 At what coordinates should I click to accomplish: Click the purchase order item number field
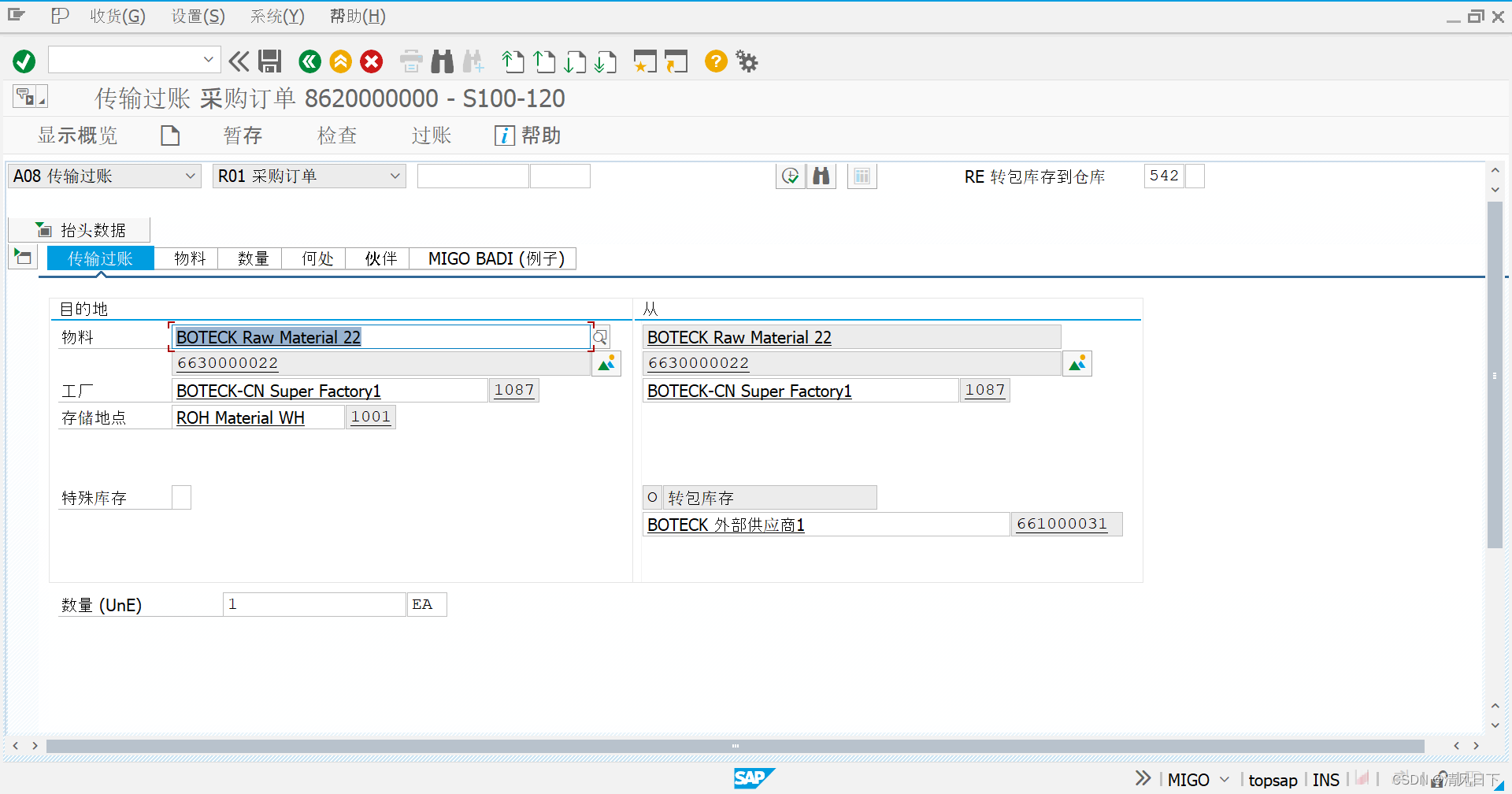(x=560, y=176)
